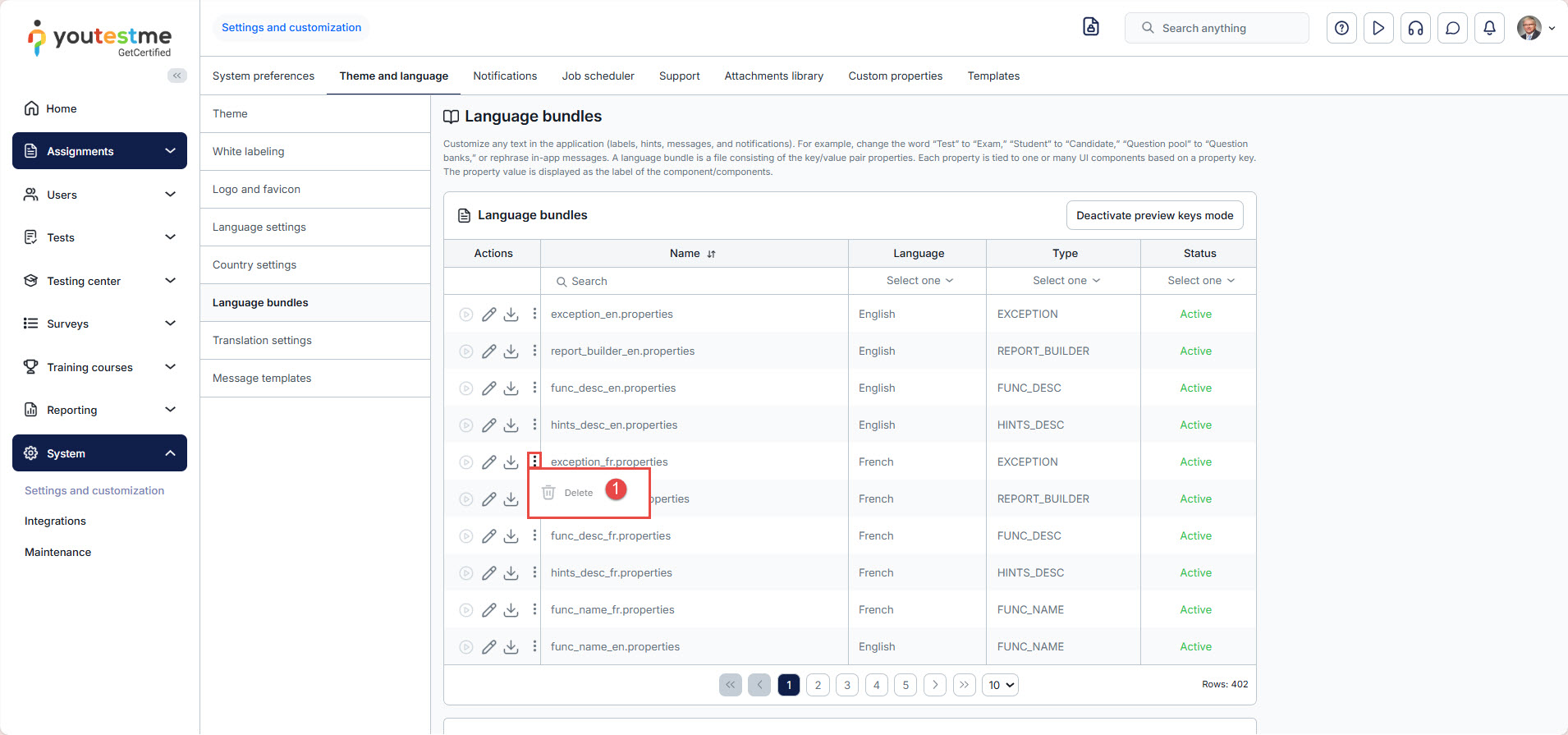Click the help question mark icon

(x=1341, y=28)
